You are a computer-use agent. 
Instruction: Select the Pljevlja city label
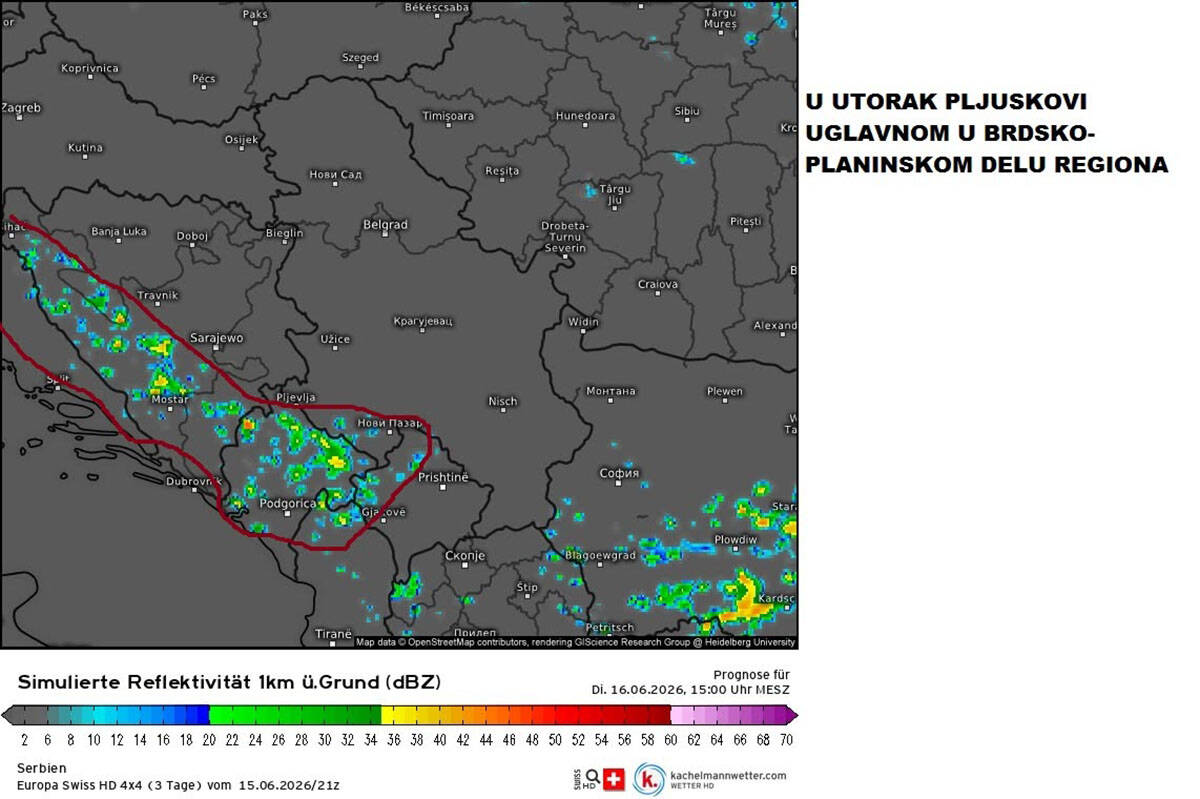(295, 397)
